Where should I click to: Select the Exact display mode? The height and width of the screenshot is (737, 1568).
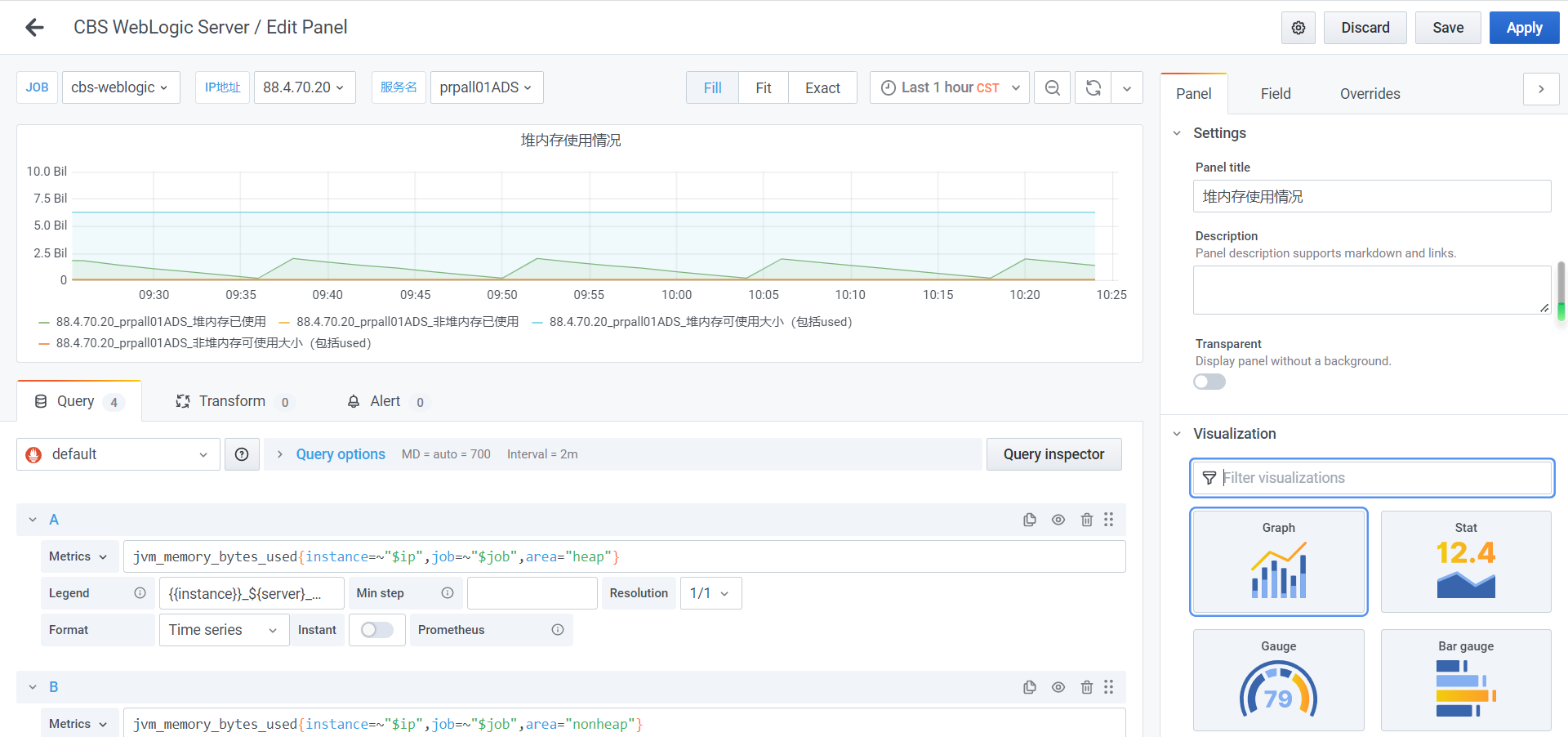click(822, 87)
